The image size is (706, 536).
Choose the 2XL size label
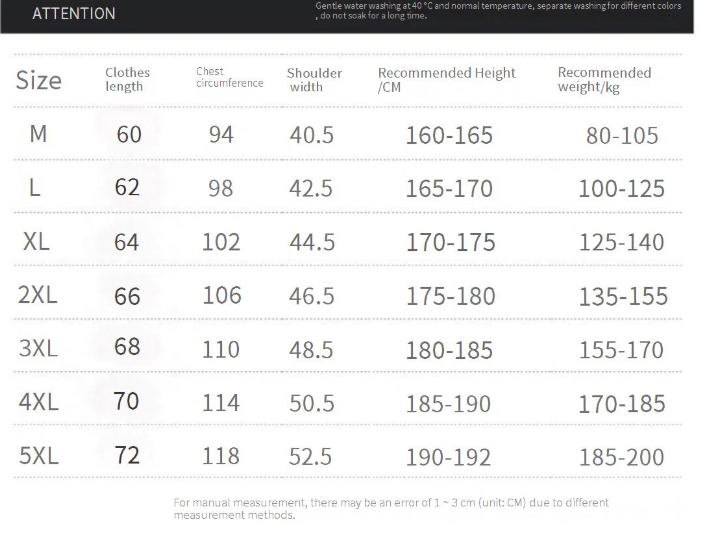pyautogui.click(x=38, y=295)
